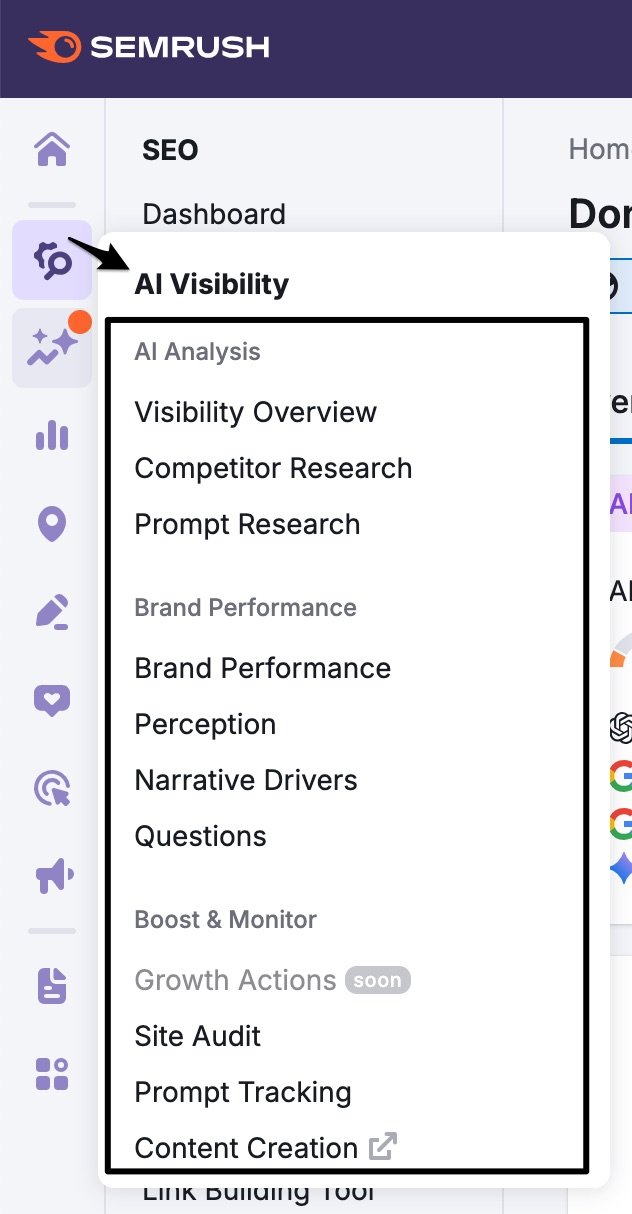The width and height of the screenshot is (632, 1214).
Task: Open the My Reports document icon
Action: pyautogui.click(x=50, y=985)
